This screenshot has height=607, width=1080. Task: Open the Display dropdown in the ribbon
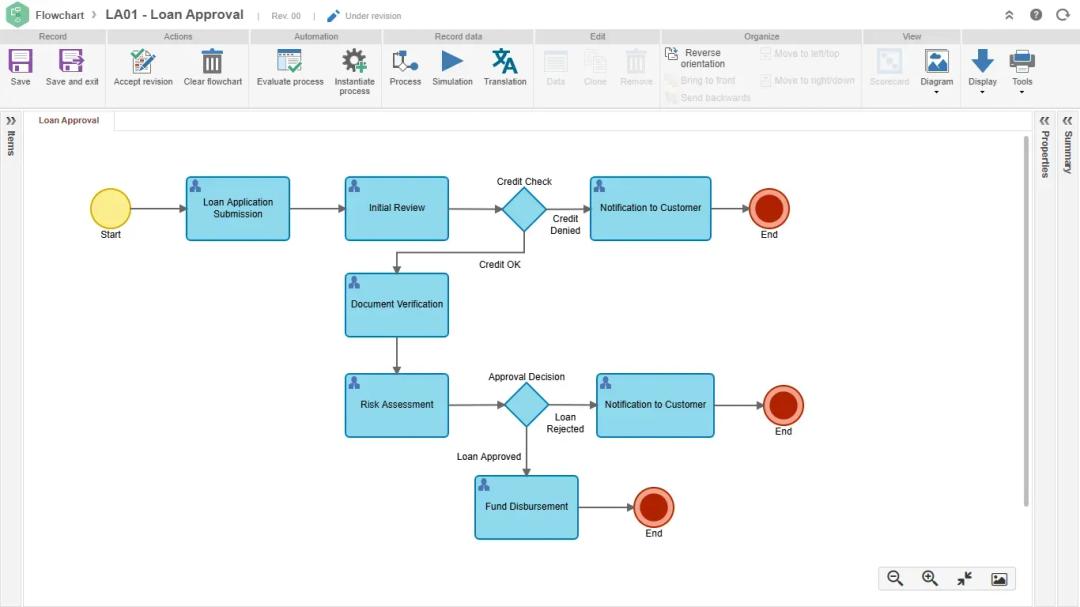[982, 70]
